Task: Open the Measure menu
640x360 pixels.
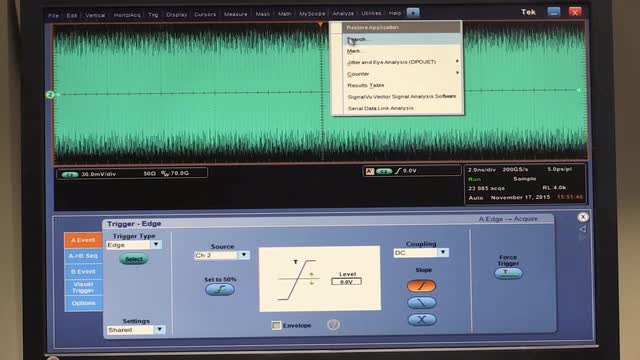Action: pyautogui.click(x=236, y=14)
